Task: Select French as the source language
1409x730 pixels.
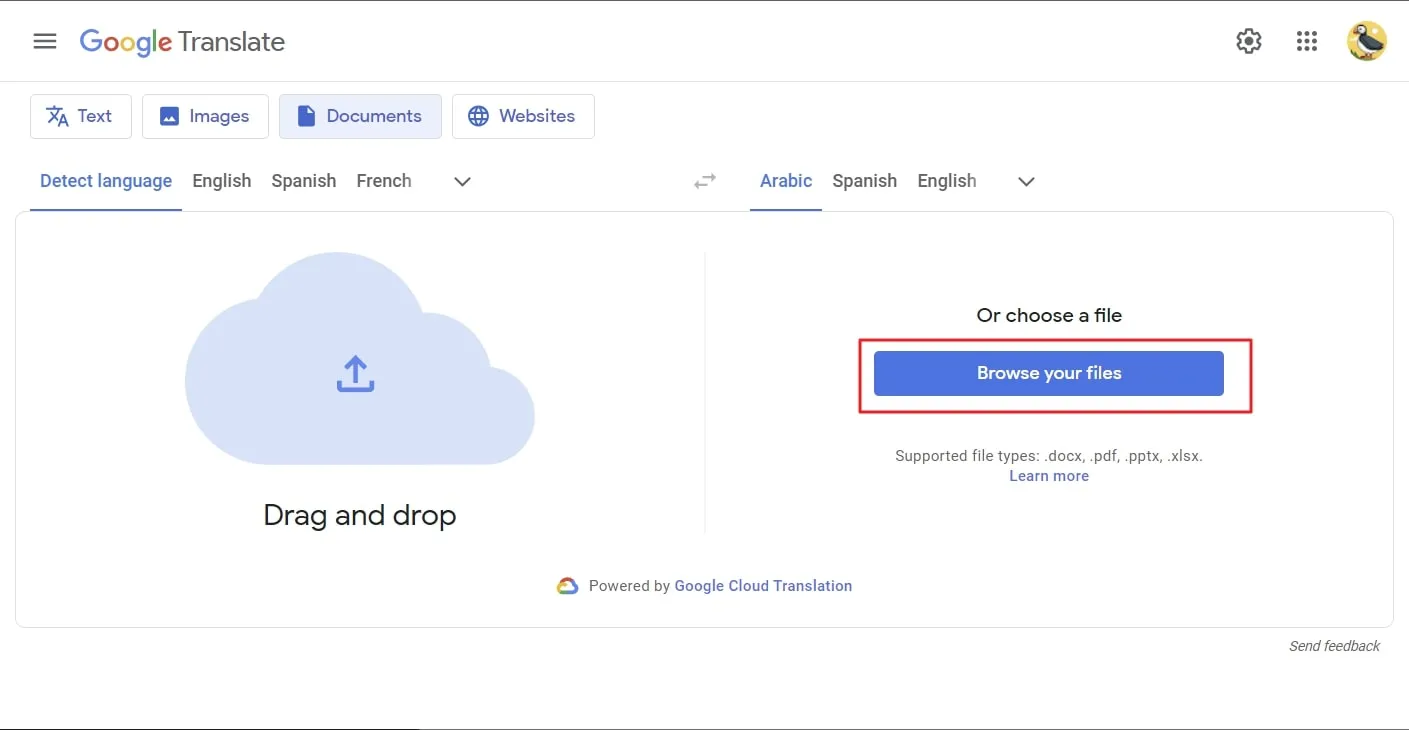Action: (x=384, y=181)
